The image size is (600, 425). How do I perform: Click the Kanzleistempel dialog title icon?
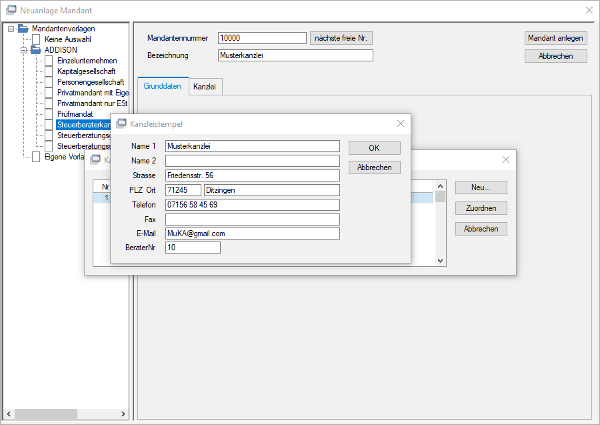(121, 124)
